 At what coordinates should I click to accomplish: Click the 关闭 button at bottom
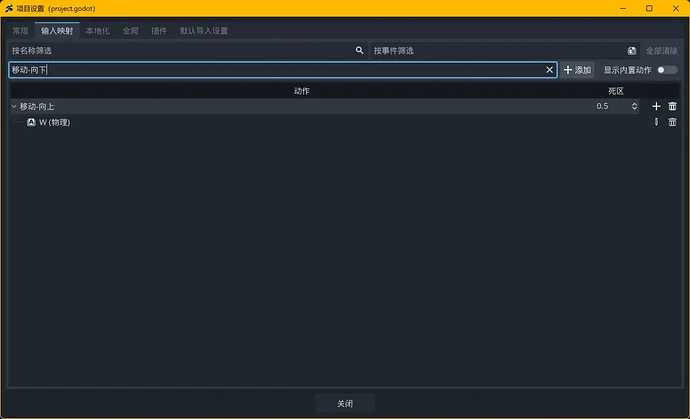[x=345, y=404]
